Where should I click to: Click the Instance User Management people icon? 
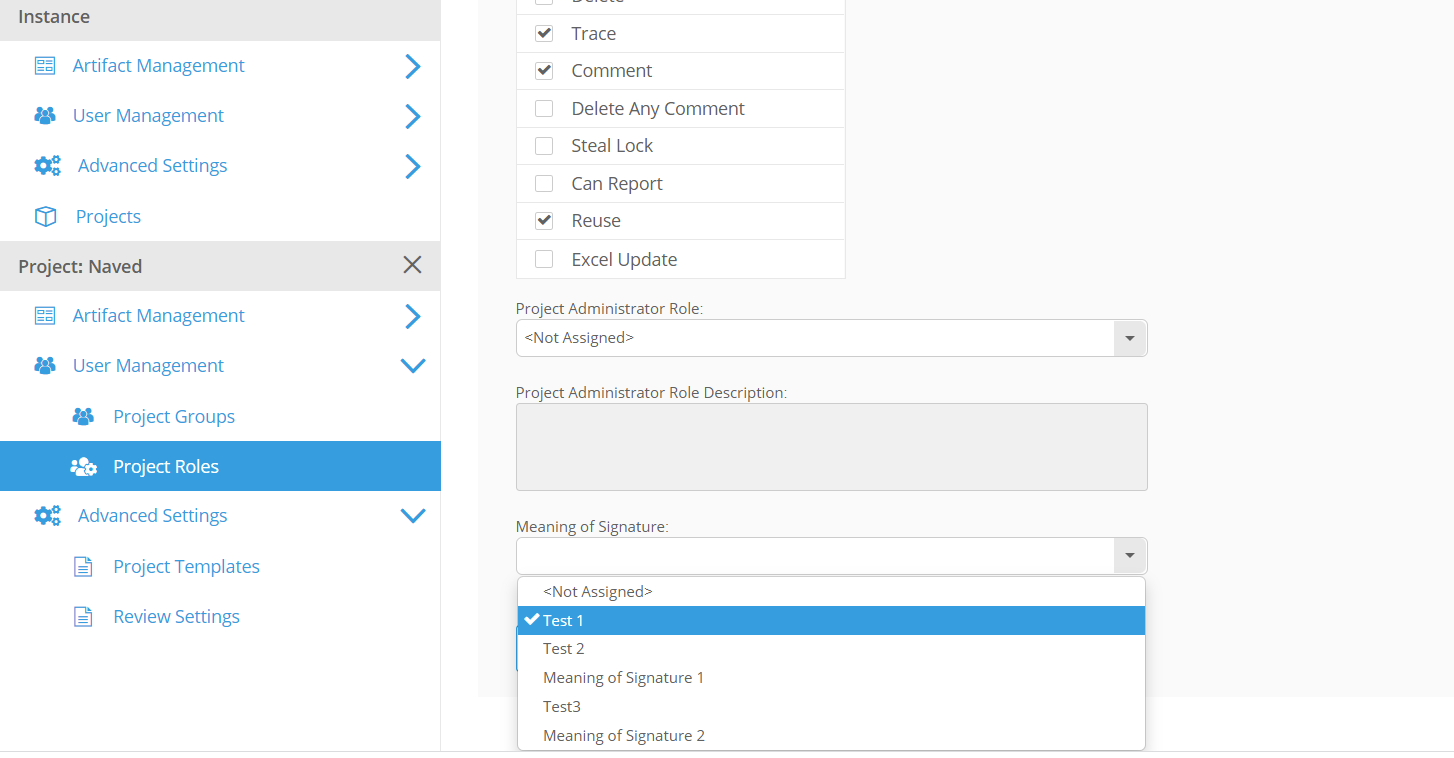tap(45, 116)
